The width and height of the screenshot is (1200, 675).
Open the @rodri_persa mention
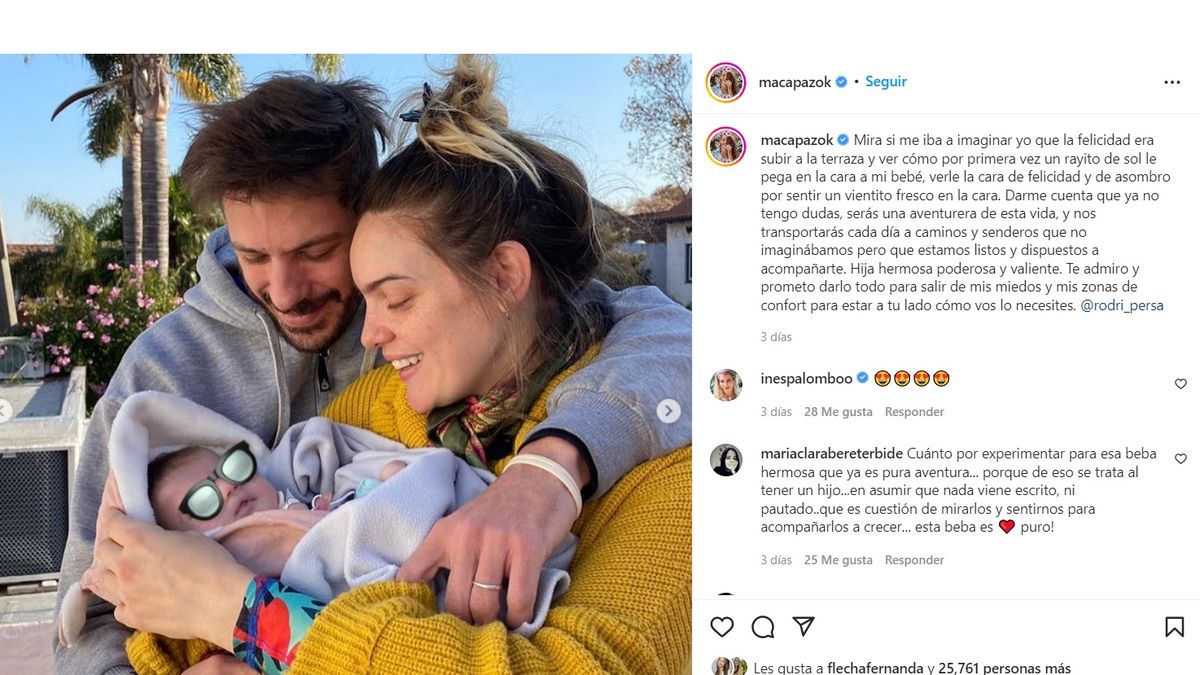[1122, 305]
